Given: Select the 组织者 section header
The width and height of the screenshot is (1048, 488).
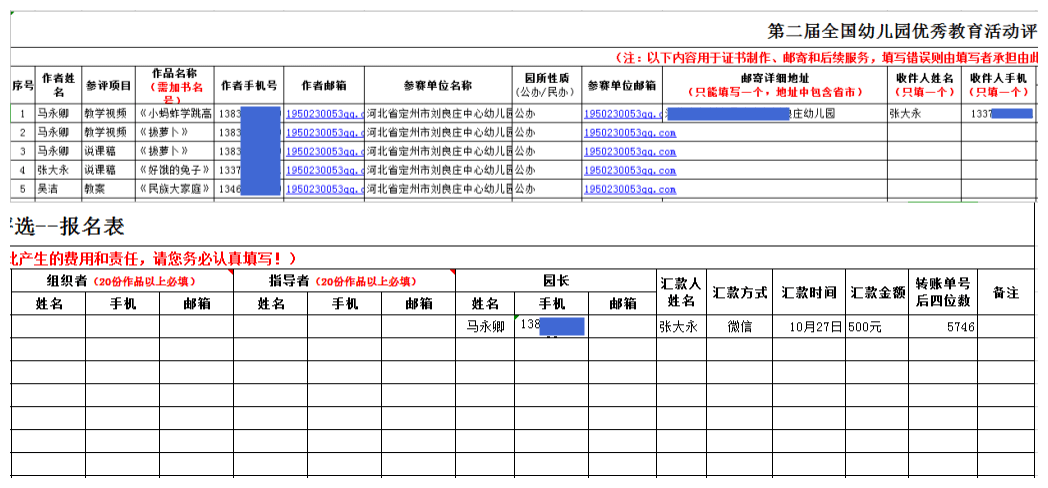Looking at the screenshot, I should pos(122,281).
